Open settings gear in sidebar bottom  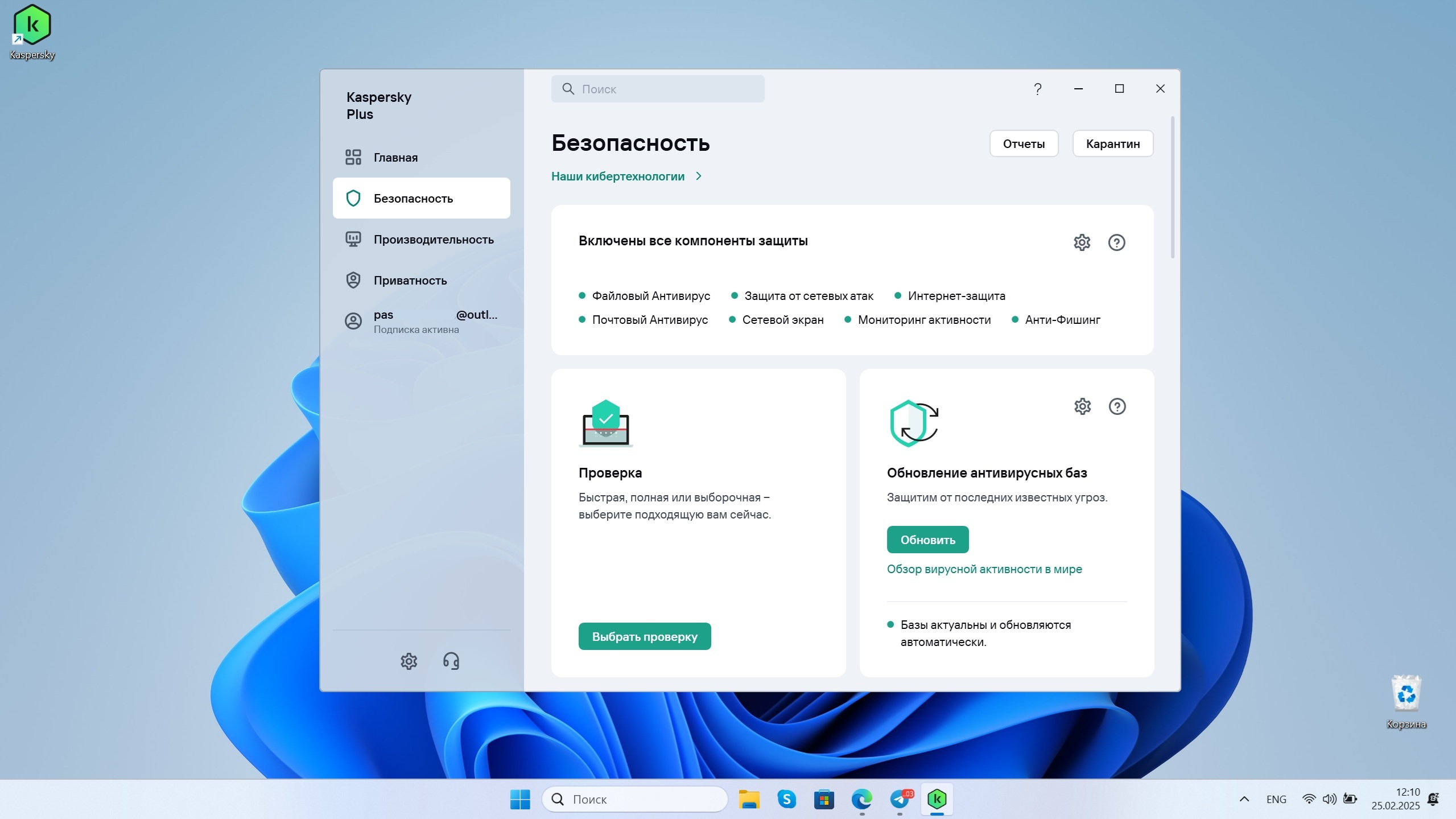coord(409,661)
